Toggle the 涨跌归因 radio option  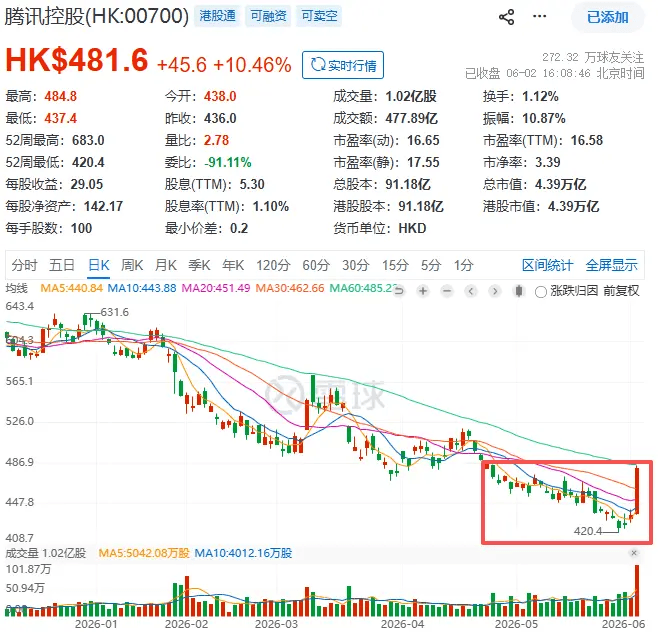[540, 291]
